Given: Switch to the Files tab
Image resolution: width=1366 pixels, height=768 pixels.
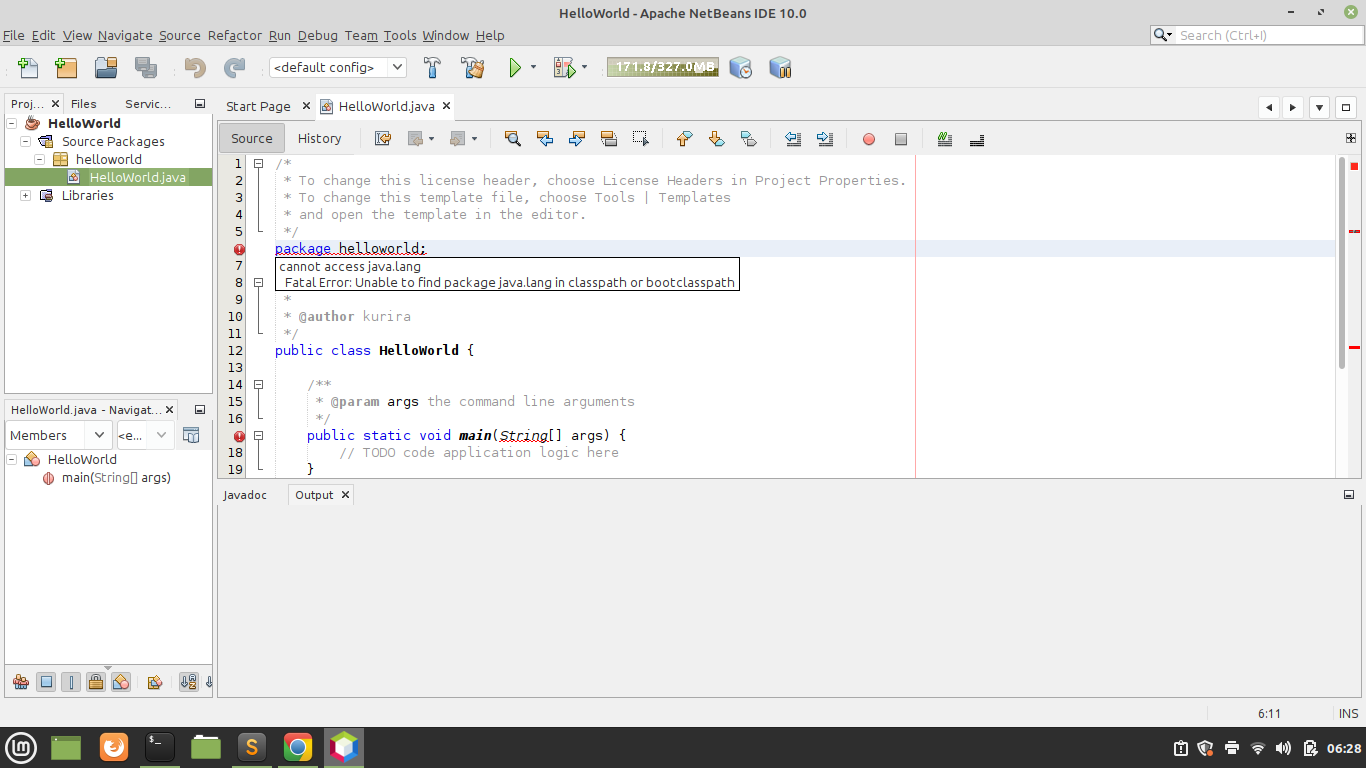Looking at the screenshot, I should click(84, 103).
